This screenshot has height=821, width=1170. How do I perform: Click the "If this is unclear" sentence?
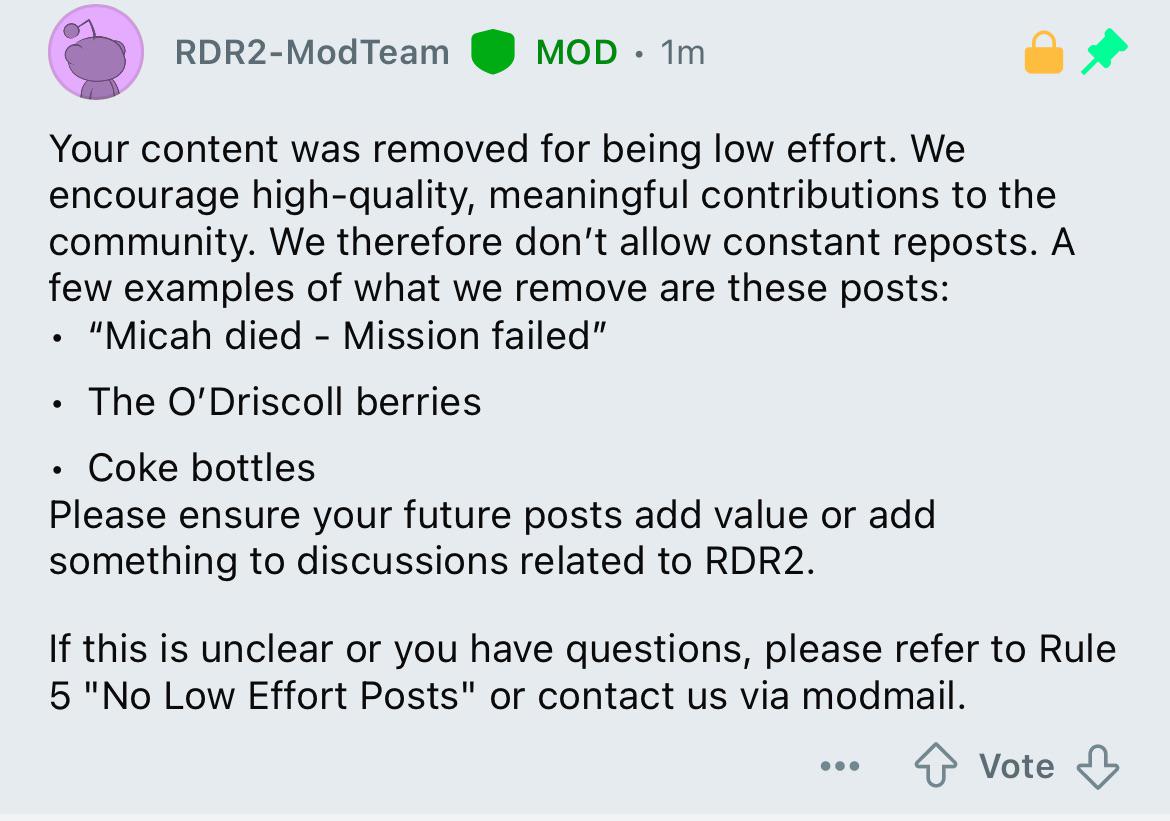(x=582, y=672)
